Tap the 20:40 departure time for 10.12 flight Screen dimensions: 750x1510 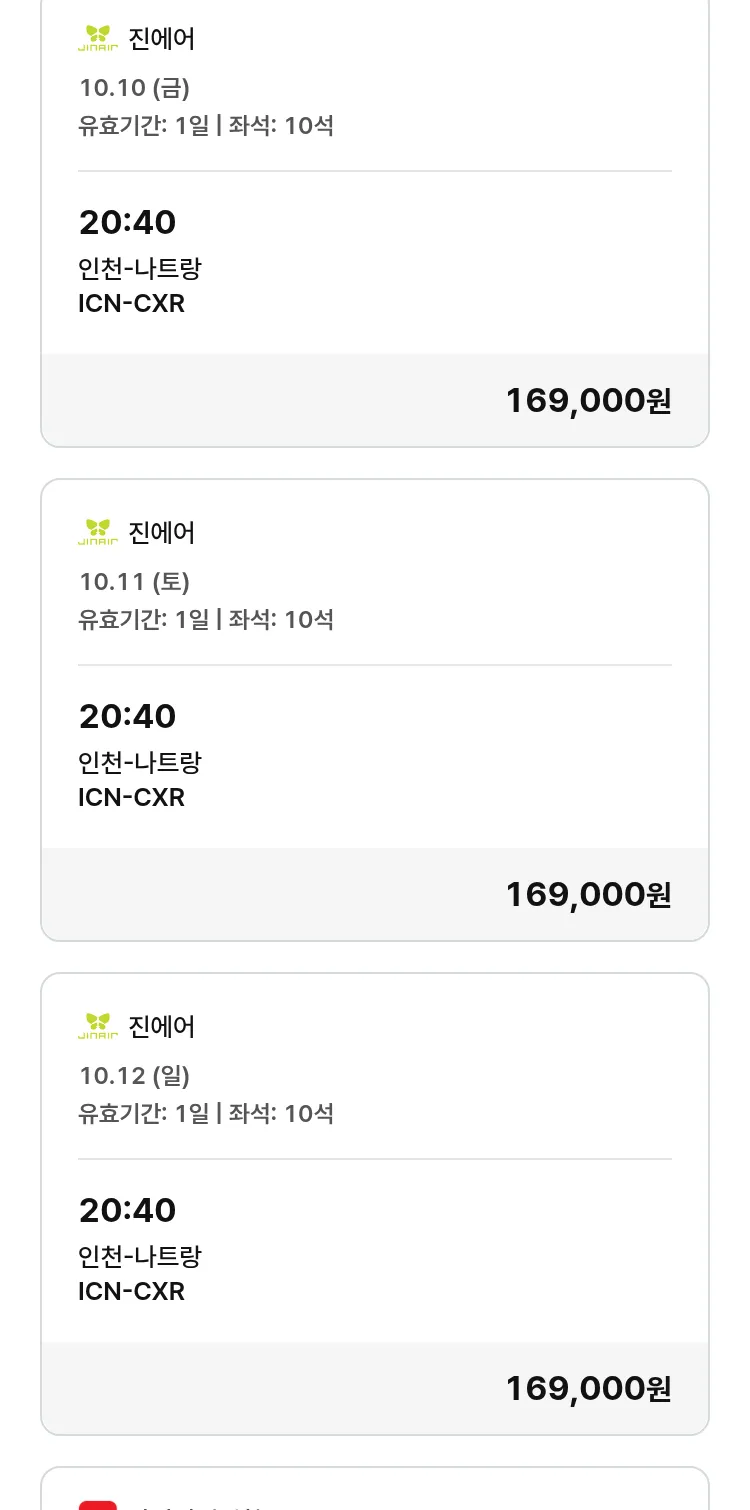(127, 1210)
